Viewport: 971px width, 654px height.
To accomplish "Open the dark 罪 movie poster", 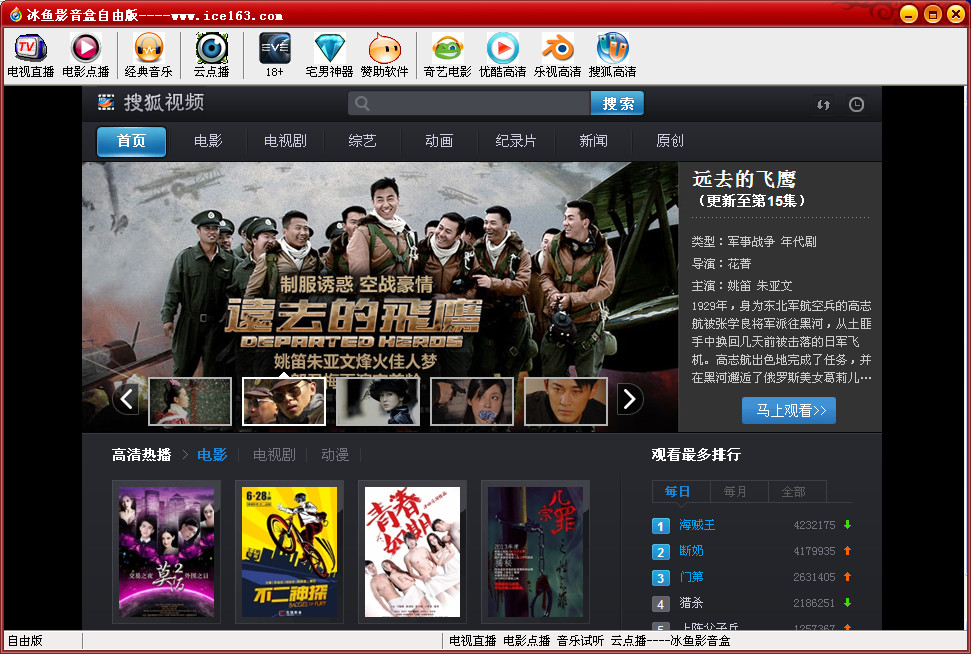I will click(535, 552).
